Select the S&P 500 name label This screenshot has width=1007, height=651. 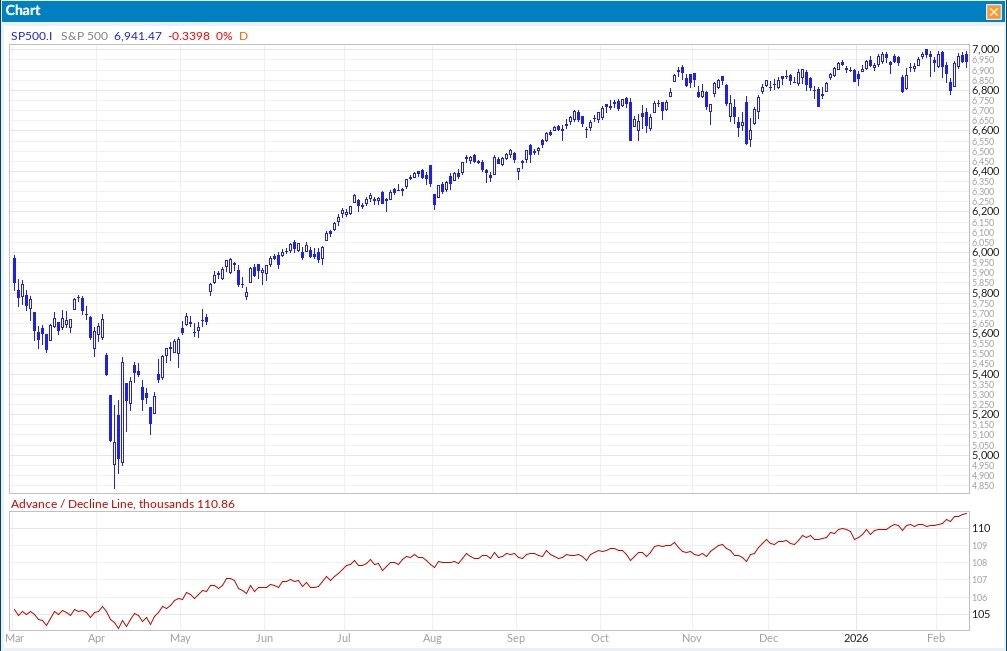point(86,35)
